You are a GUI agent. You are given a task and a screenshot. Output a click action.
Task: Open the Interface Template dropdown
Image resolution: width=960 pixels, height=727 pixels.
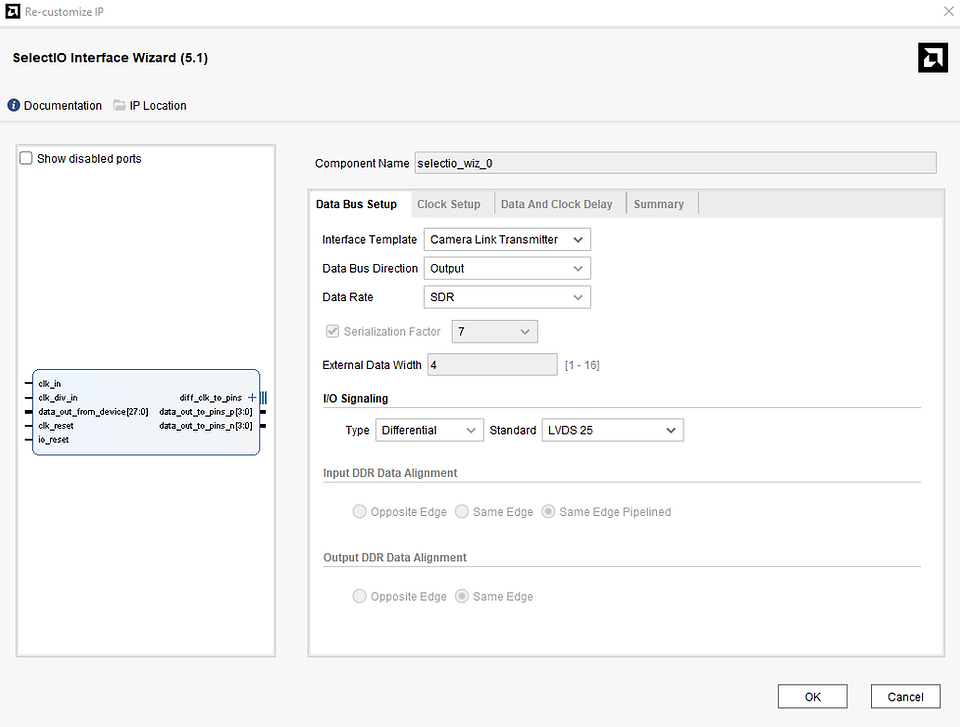[507, 239]
